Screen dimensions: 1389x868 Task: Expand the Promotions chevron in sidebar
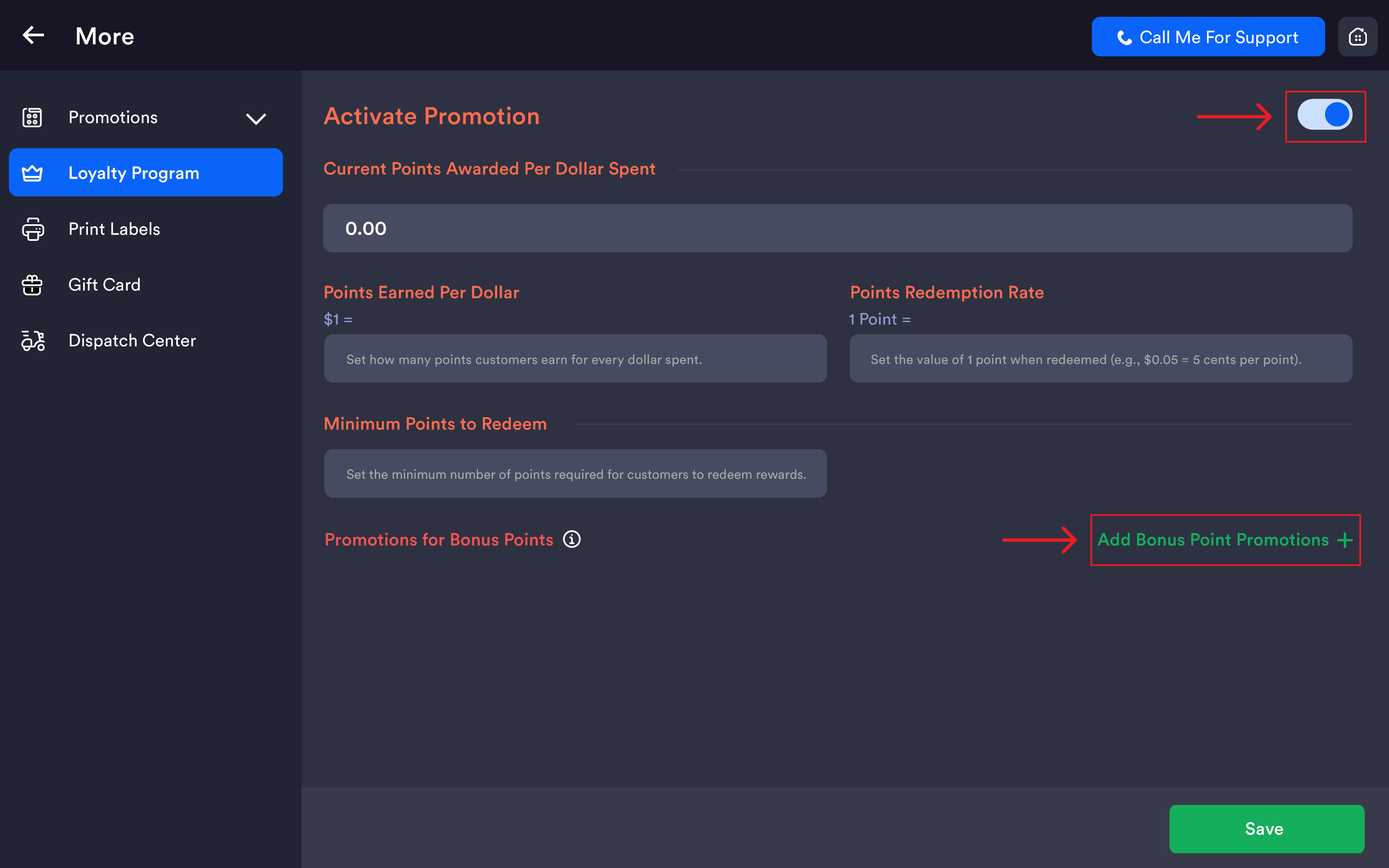255,119
